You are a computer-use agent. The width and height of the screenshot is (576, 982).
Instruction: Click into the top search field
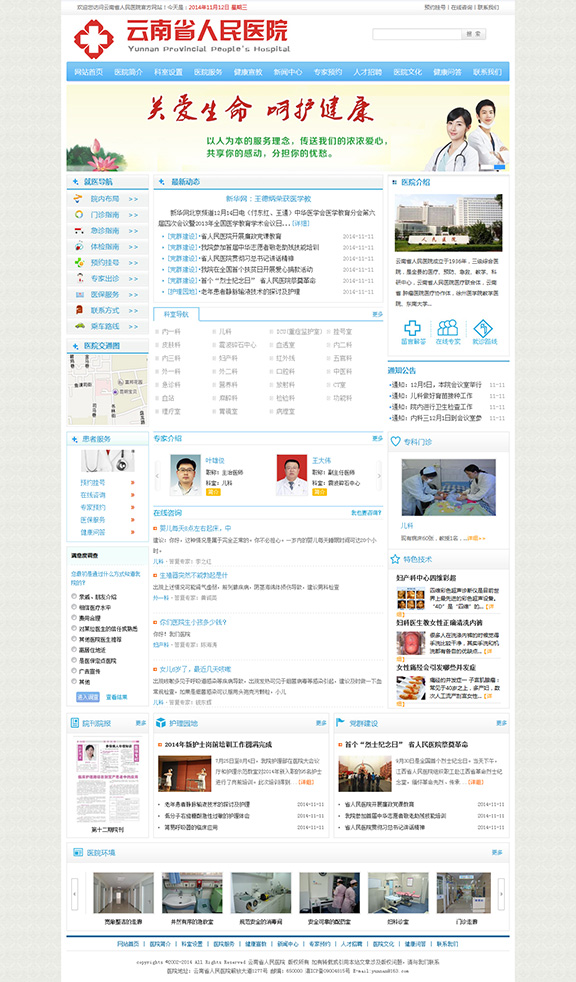(417, 34)
